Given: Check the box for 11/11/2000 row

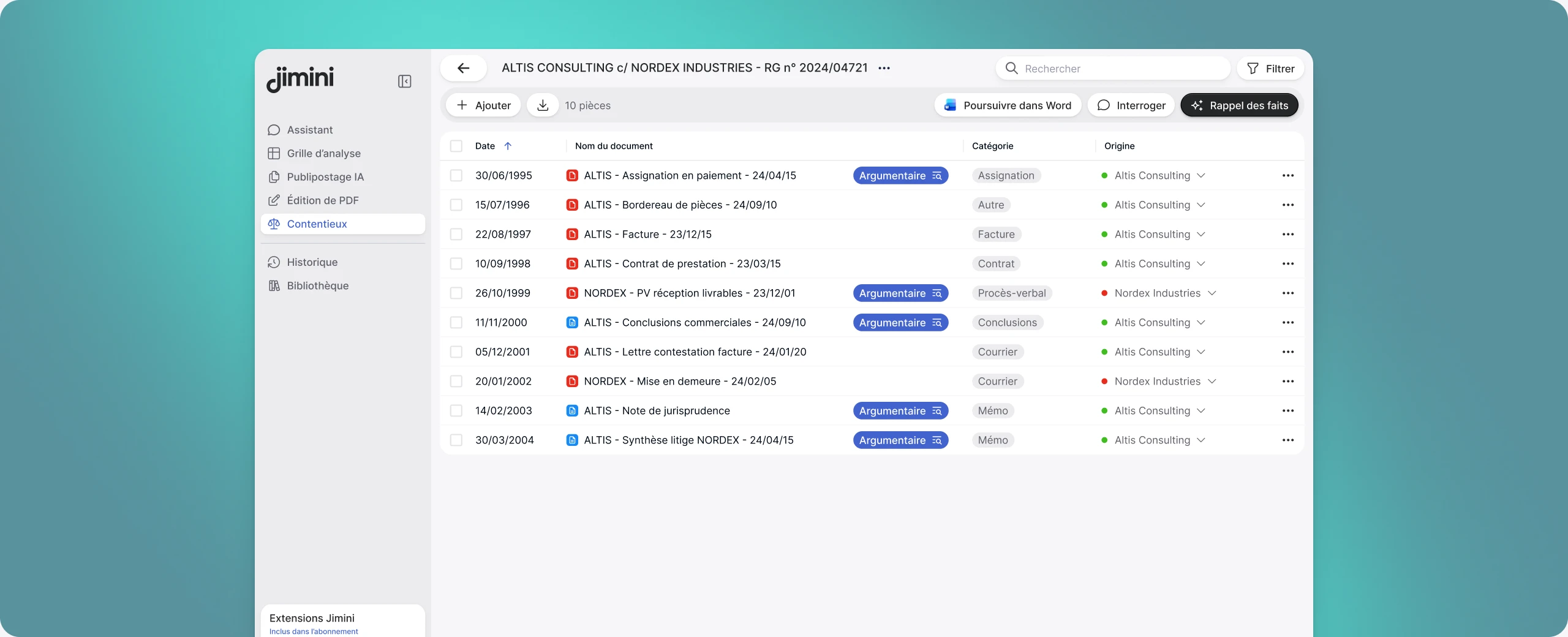Looking at the screenshot, I should click(x=456, y=323).
